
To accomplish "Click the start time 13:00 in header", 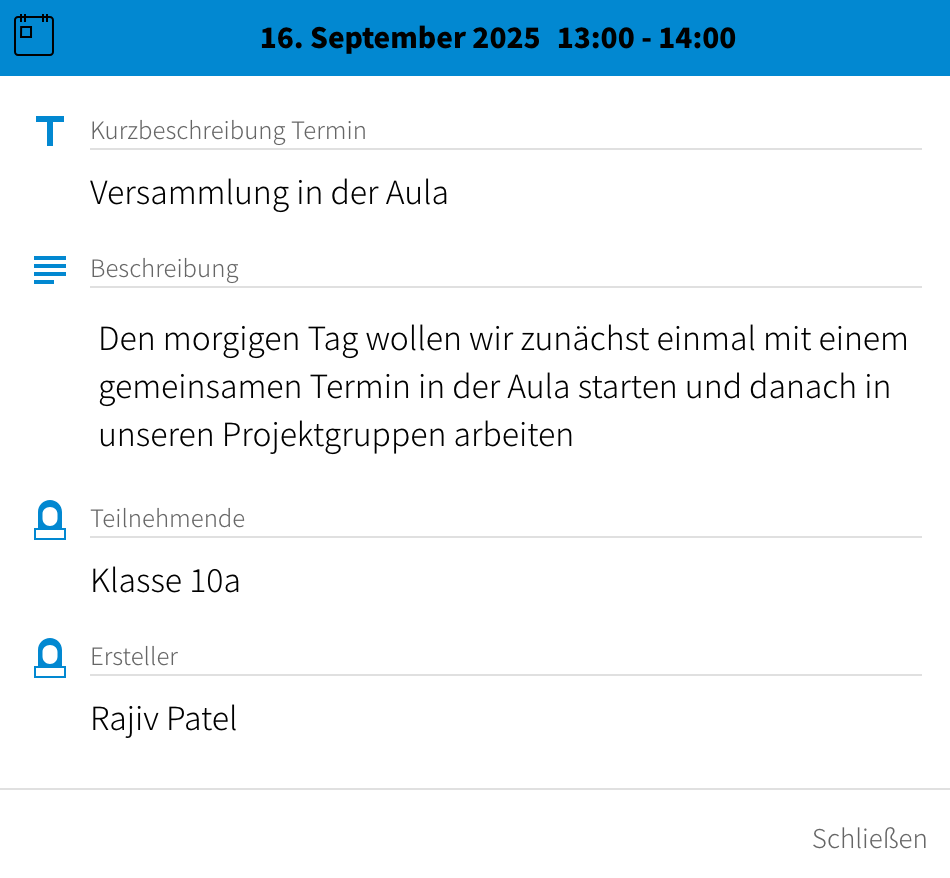I will tap(595, 38).
